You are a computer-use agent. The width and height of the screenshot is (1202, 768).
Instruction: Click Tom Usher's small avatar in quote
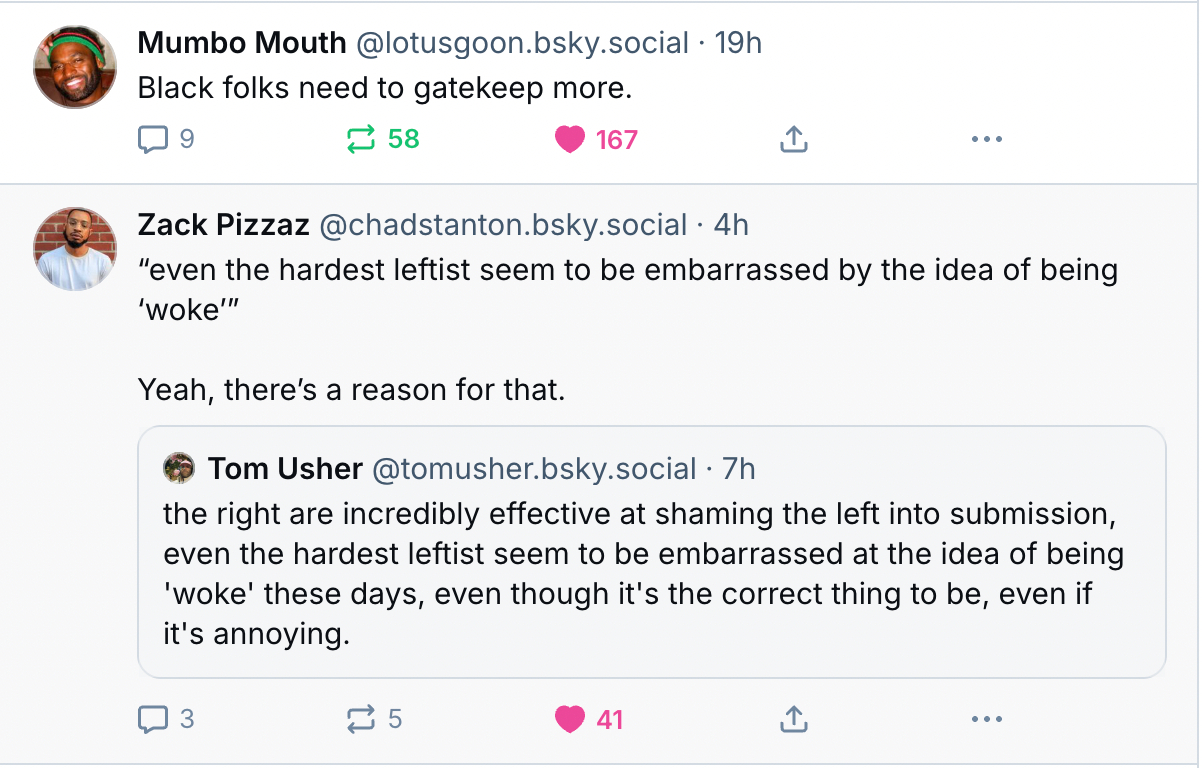click(179, 467)
